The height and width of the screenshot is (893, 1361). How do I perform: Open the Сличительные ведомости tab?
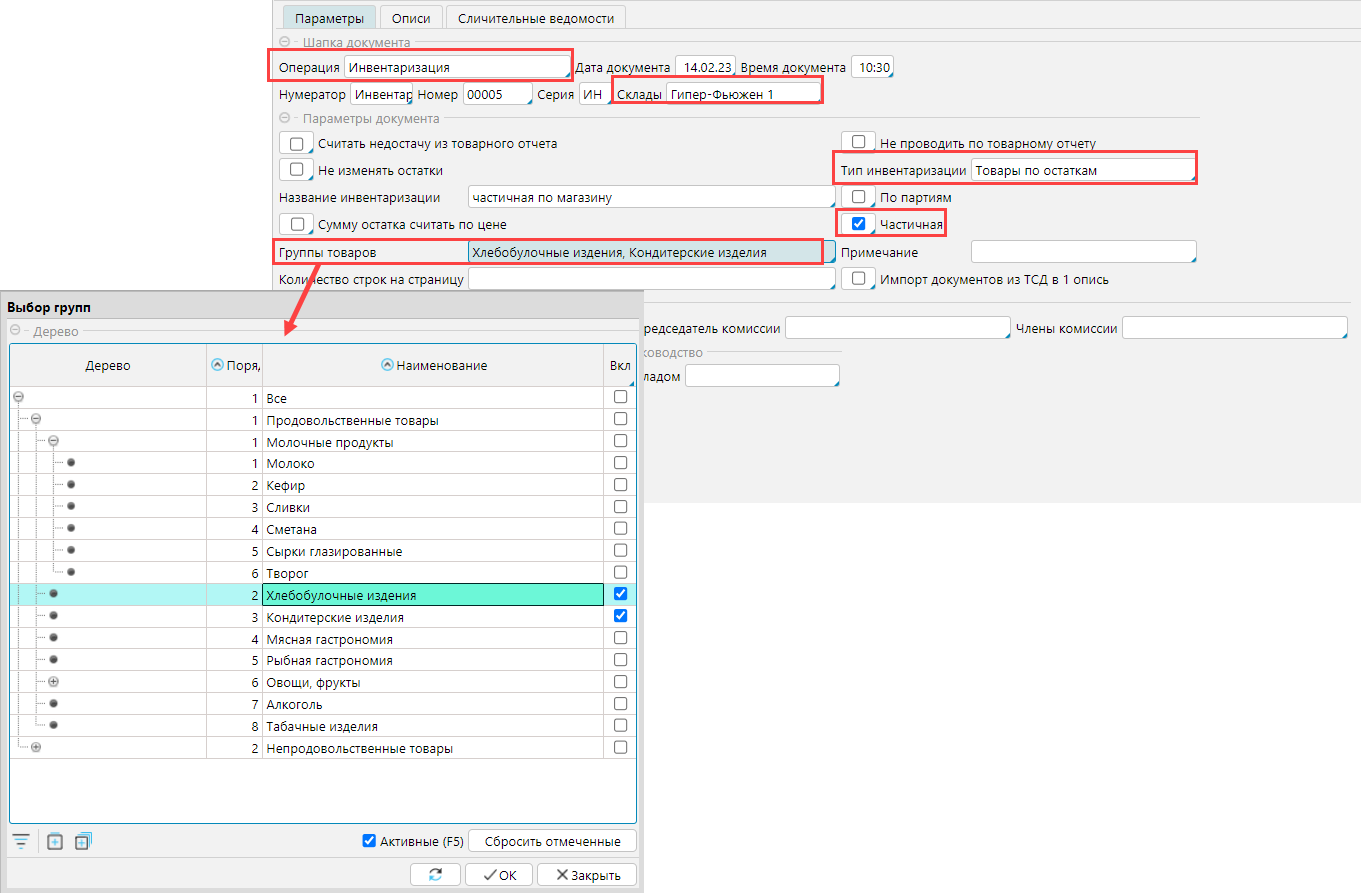tap(536, 17)
